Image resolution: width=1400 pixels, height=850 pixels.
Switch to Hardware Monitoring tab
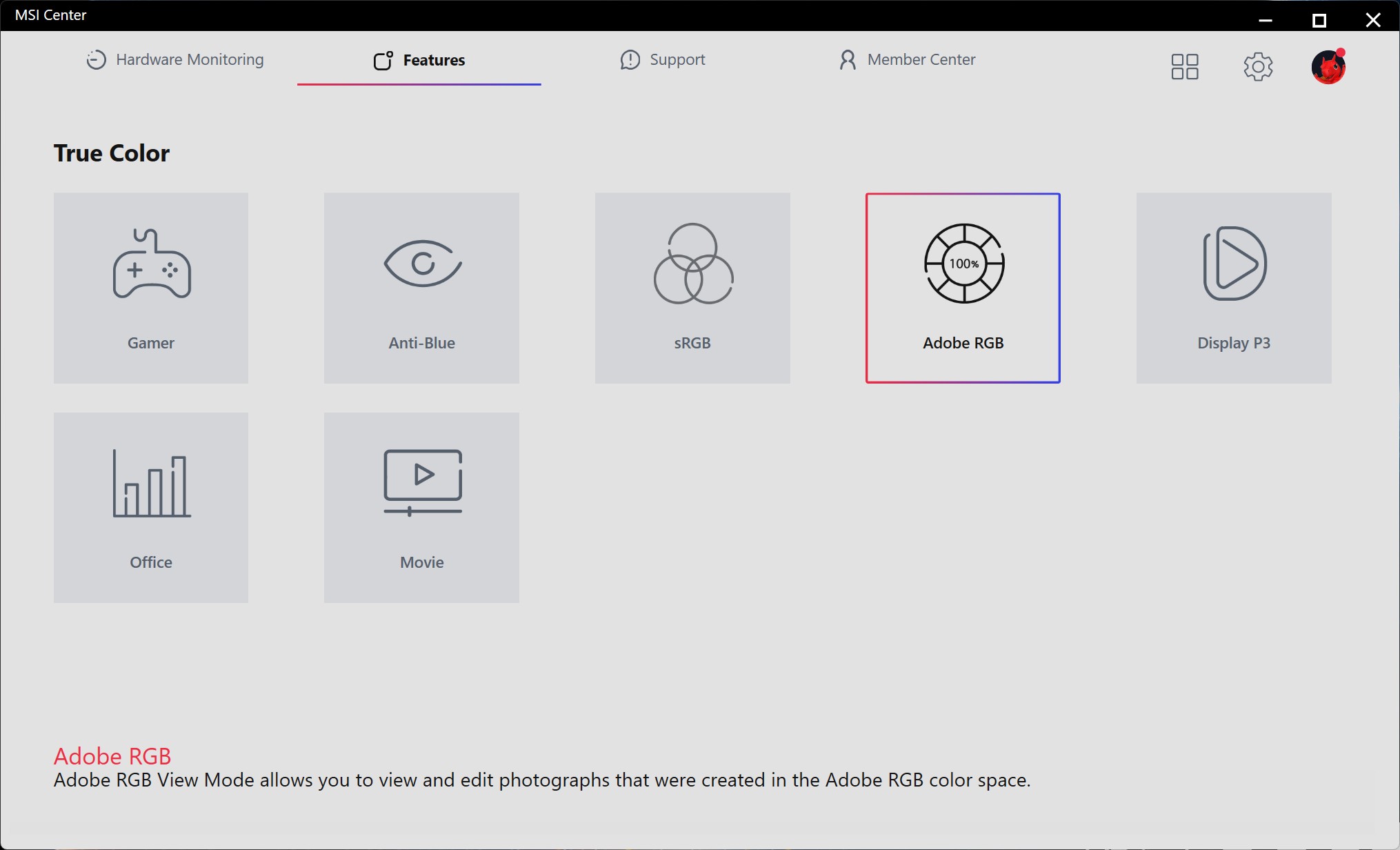tap(174, 60)
